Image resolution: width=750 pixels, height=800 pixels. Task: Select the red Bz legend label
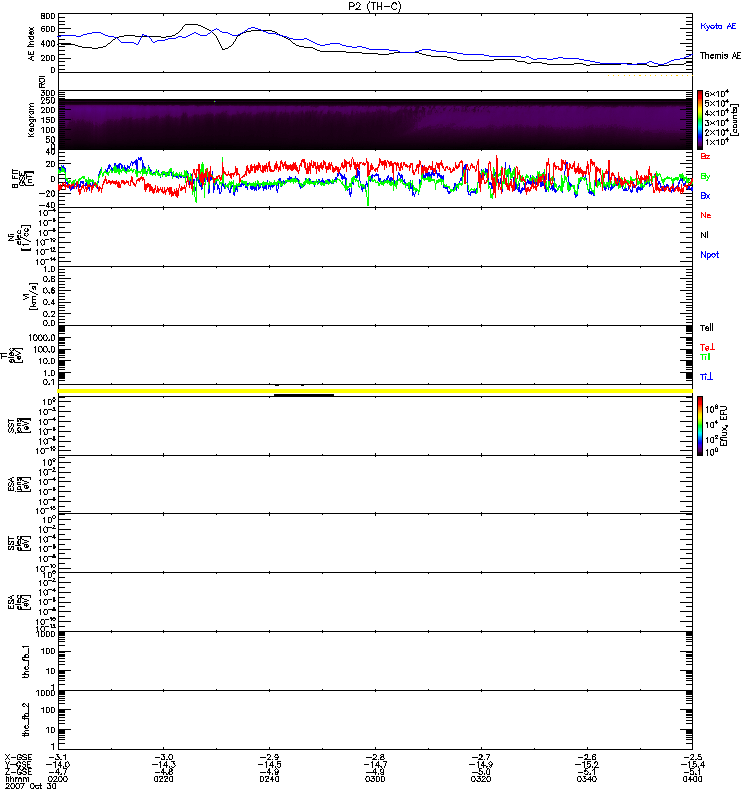(x=706, y=156)
